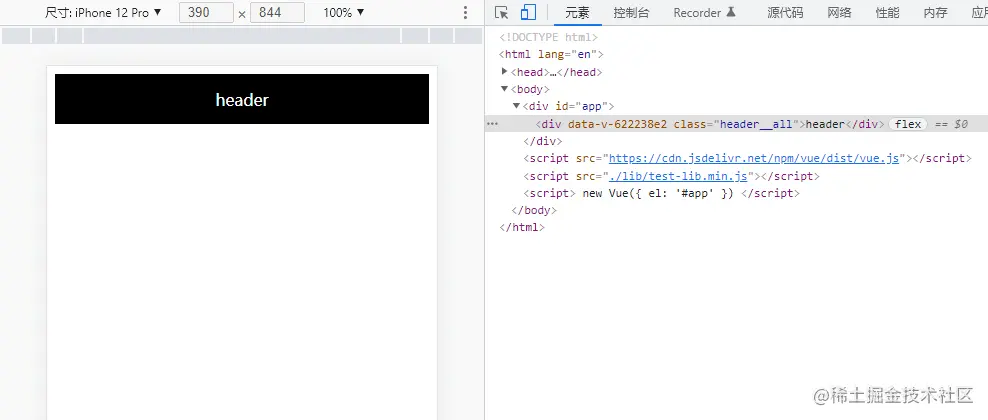Toggle the device toolbar icon
This screenshot has height=420, width=988.
coord(528,12)
